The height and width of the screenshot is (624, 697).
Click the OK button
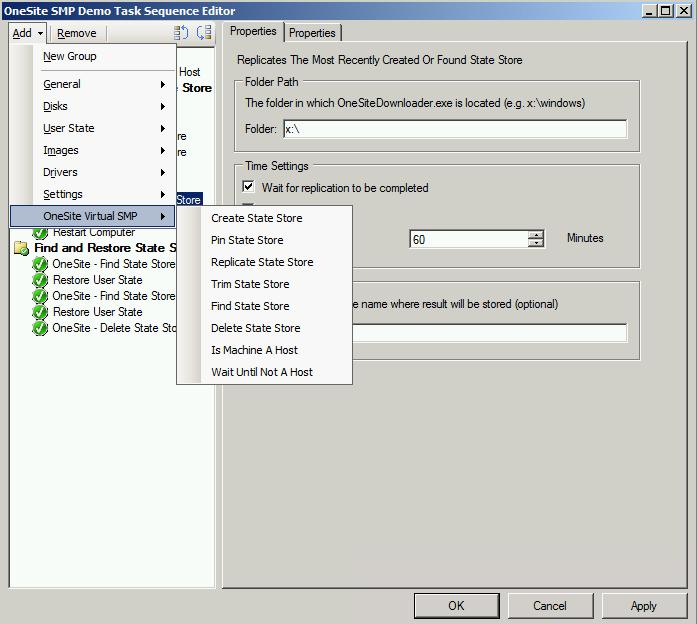pos(457,605)
